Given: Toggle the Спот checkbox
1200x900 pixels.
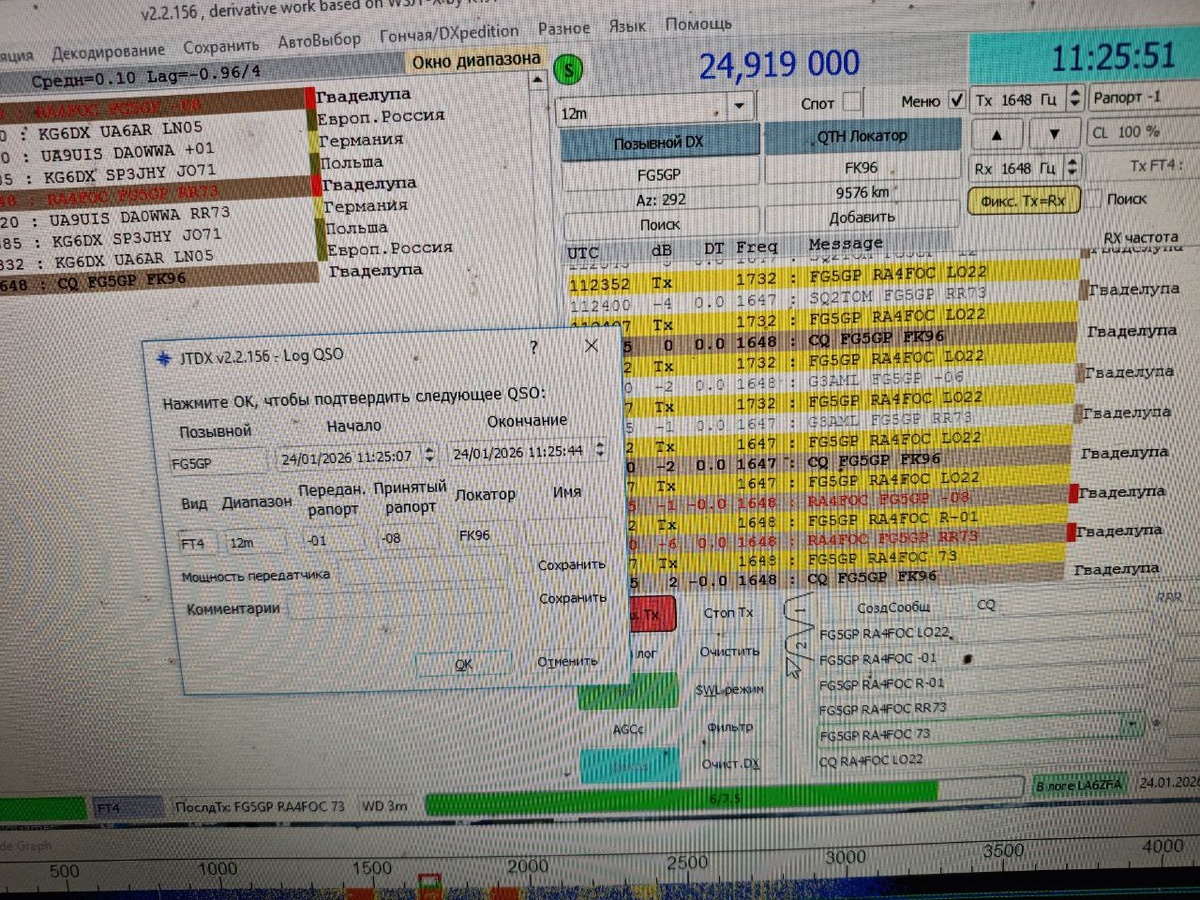Looking at the screenshot, I should [851, 102].
